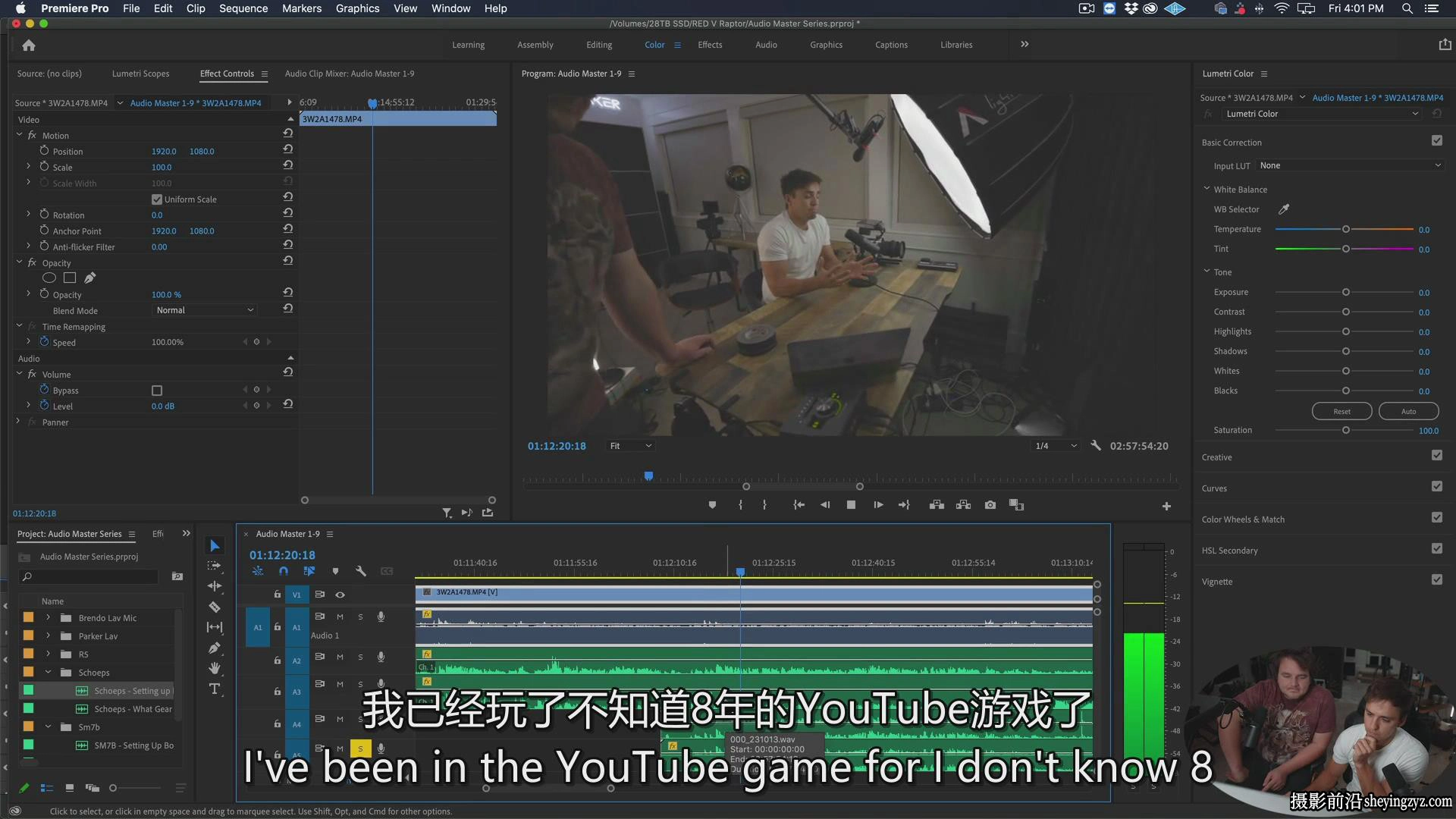Select the Type tool
This screenshot has width=1456, height=819.
pyautogui.click(x=215, y=689)
